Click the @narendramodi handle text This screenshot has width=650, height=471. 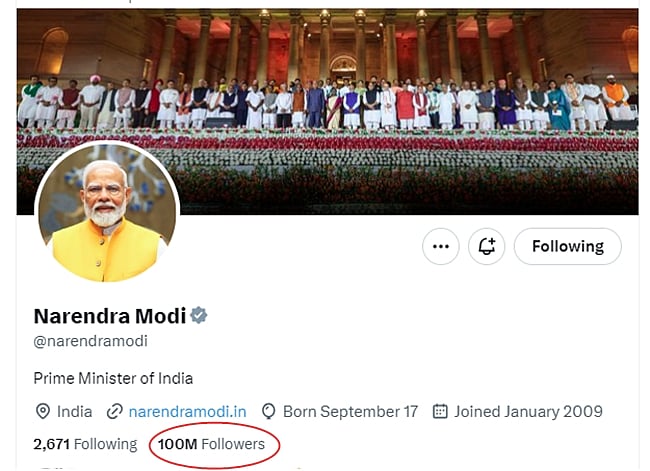point(91,341)
